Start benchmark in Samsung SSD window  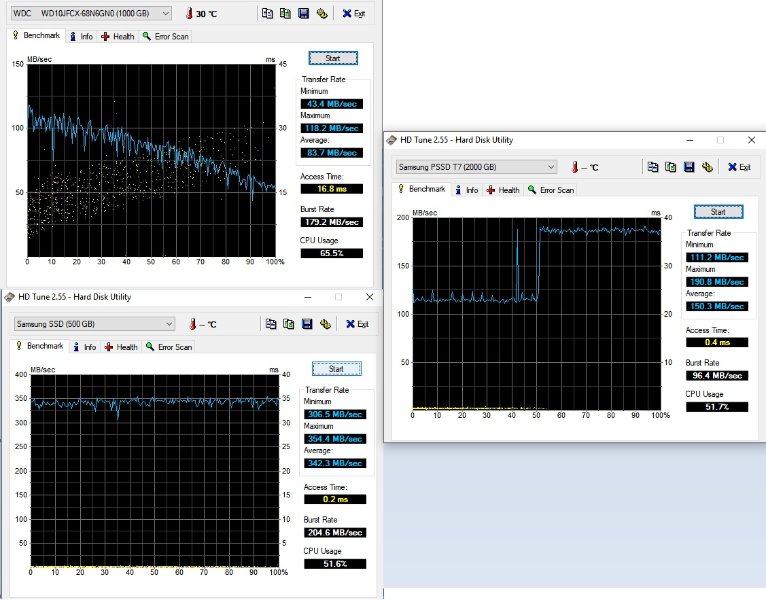click(x=337, y=369)
